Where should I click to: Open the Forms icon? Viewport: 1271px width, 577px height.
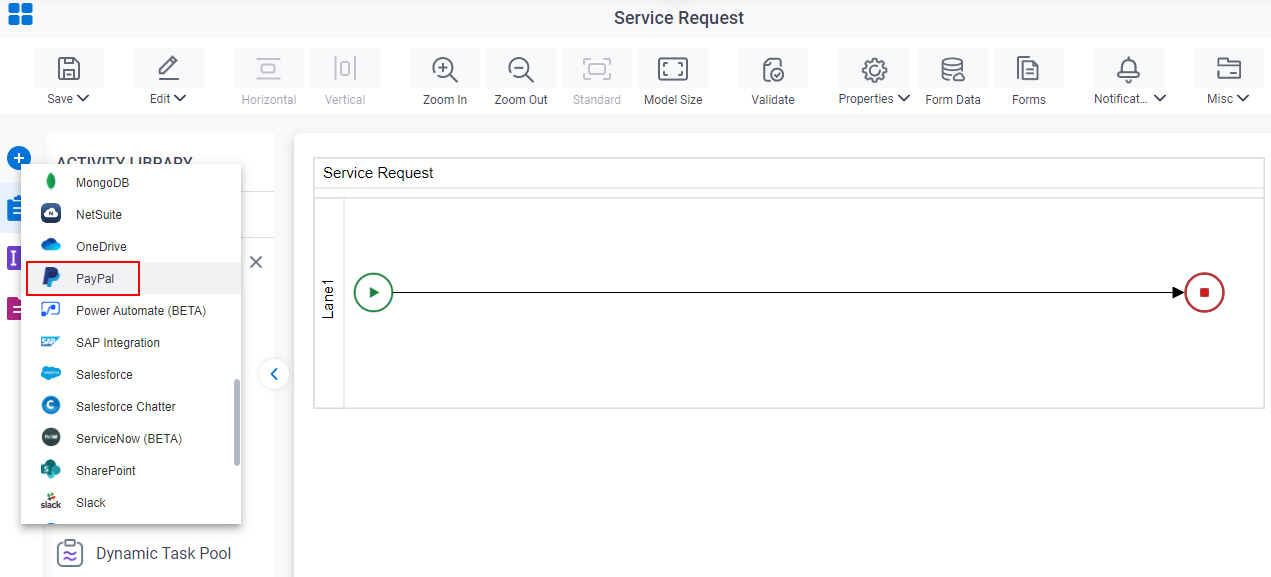click(x=1028, y=69)
